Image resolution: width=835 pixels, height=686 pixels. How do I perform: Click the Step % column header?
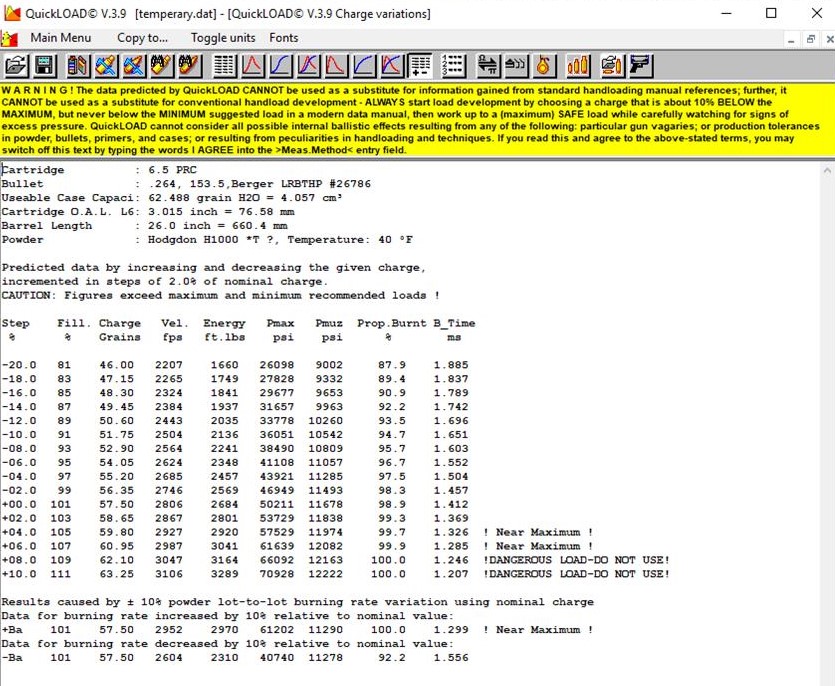(15, 330)
